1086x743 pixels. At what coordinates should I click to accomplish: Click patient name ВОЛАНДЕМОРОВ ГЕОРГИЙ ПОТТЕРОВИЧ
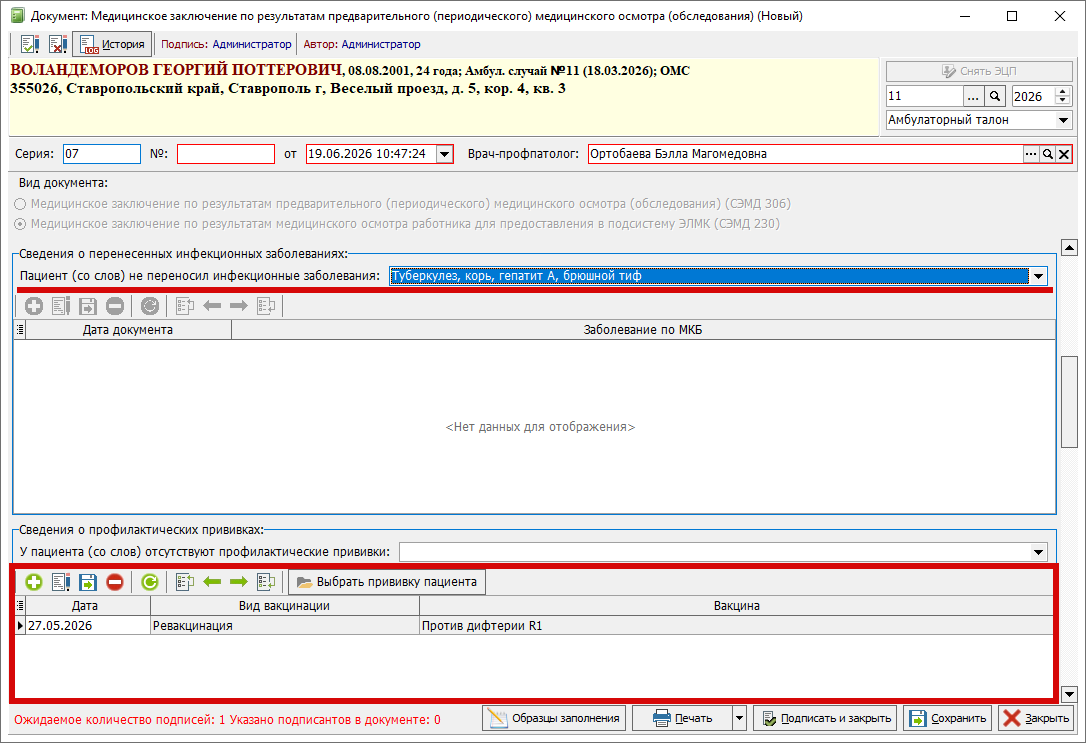click(177, 70)
